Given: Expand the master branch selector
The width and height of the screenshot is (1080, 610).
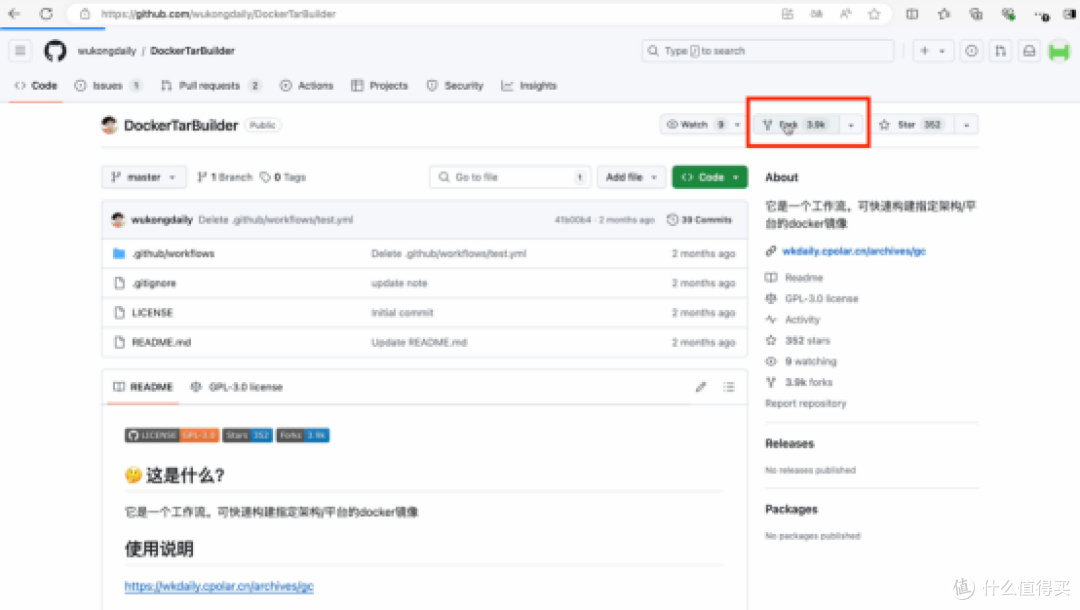Looking at the screenshot, I should coord(143,177).
